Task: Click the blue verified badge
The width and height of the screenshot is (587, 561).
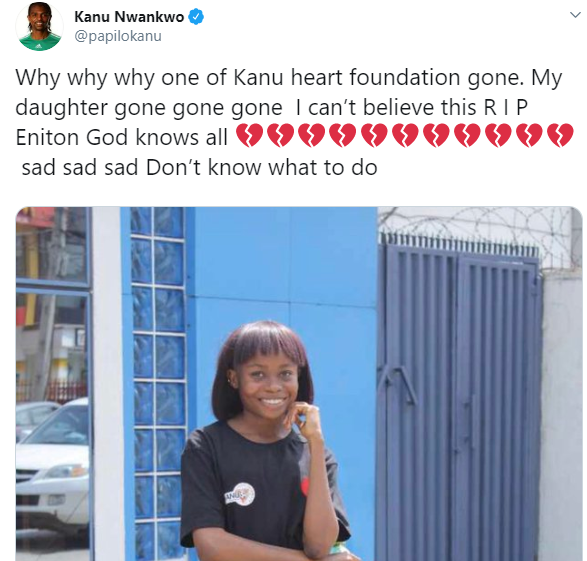Action: (x=196, y=17)
